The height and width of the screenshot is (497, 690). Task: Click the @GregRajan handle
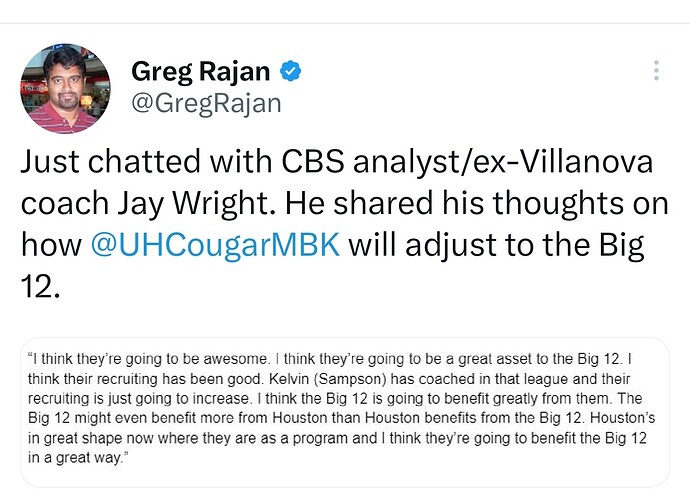click(206, 102)
